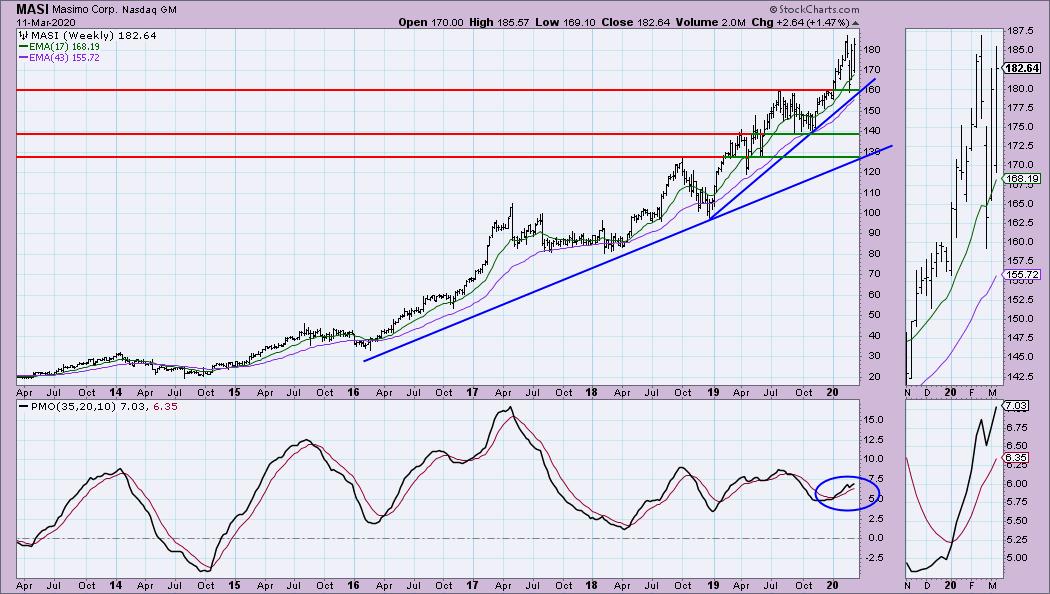The height and width of the screenshot is (594, 1050).
Task: Click the 180 label on main price axis
Action: coord(872,50)
